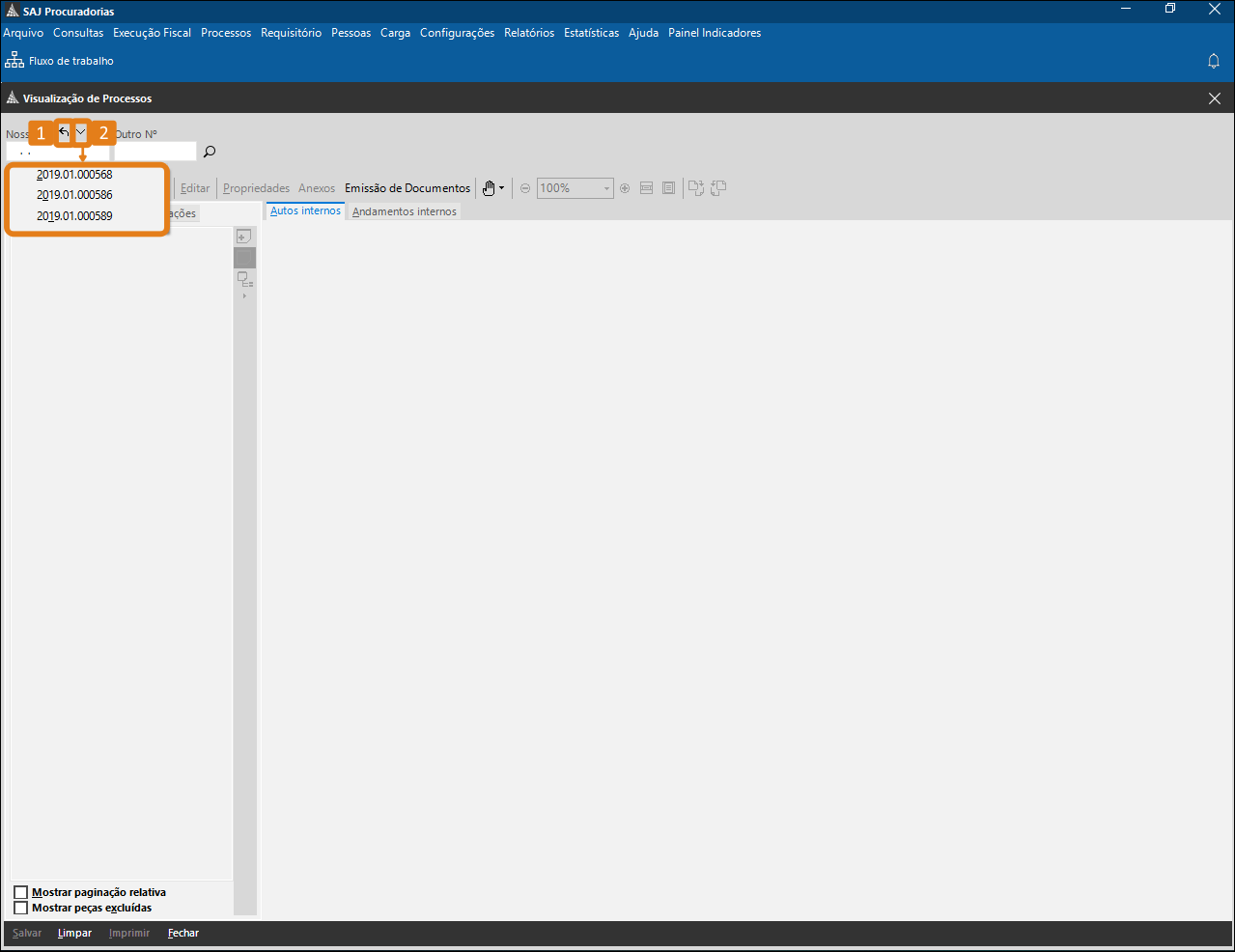Click the zoom out minus icon
This screenshot has height=952, width=1235.
coord(525,188)
